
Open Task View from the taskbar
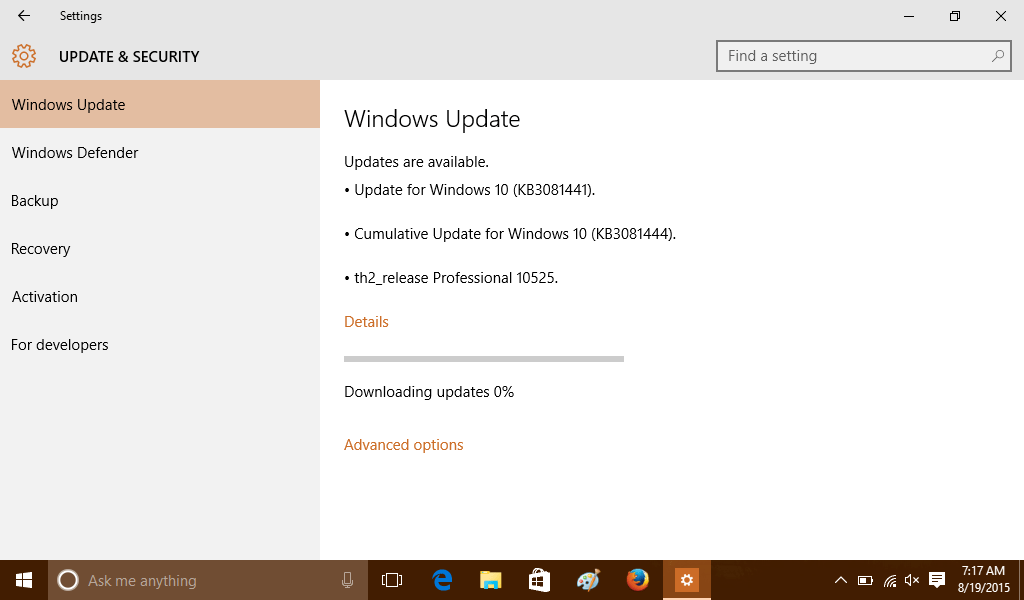392,580
